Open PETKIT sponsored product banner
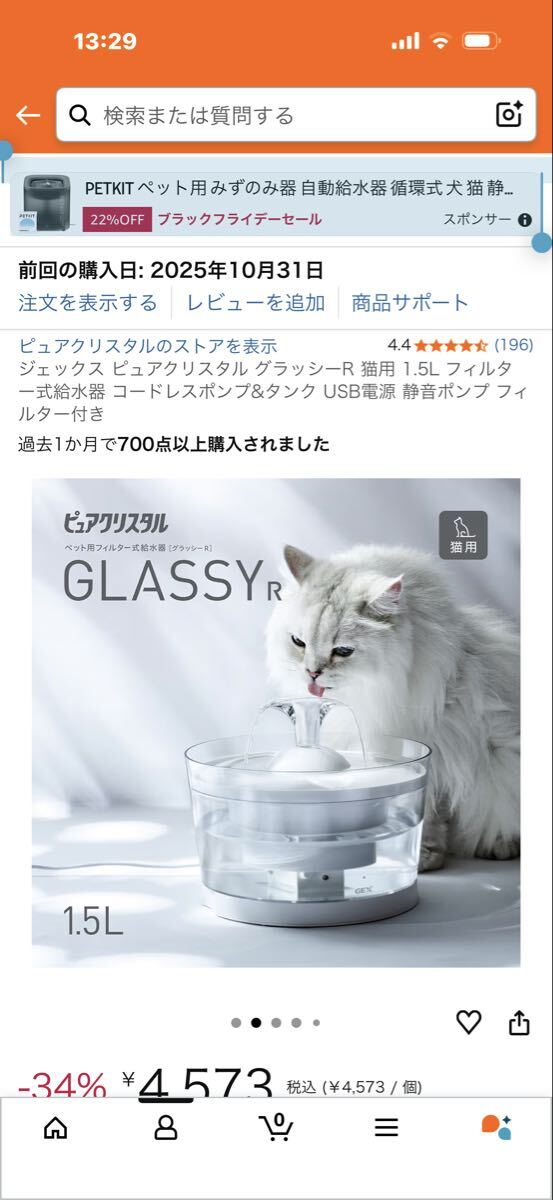 coord(276,203)
